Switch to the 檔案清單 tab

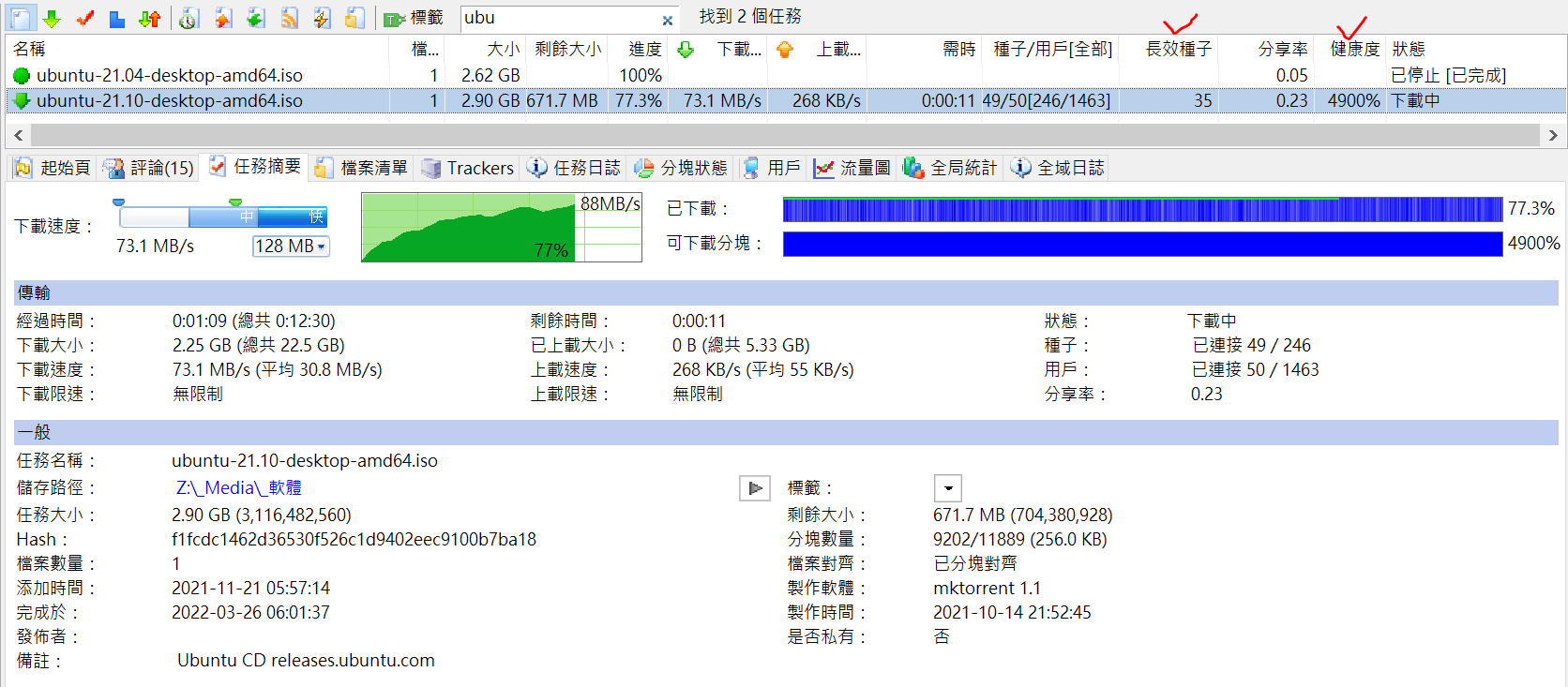coord(362,168)
